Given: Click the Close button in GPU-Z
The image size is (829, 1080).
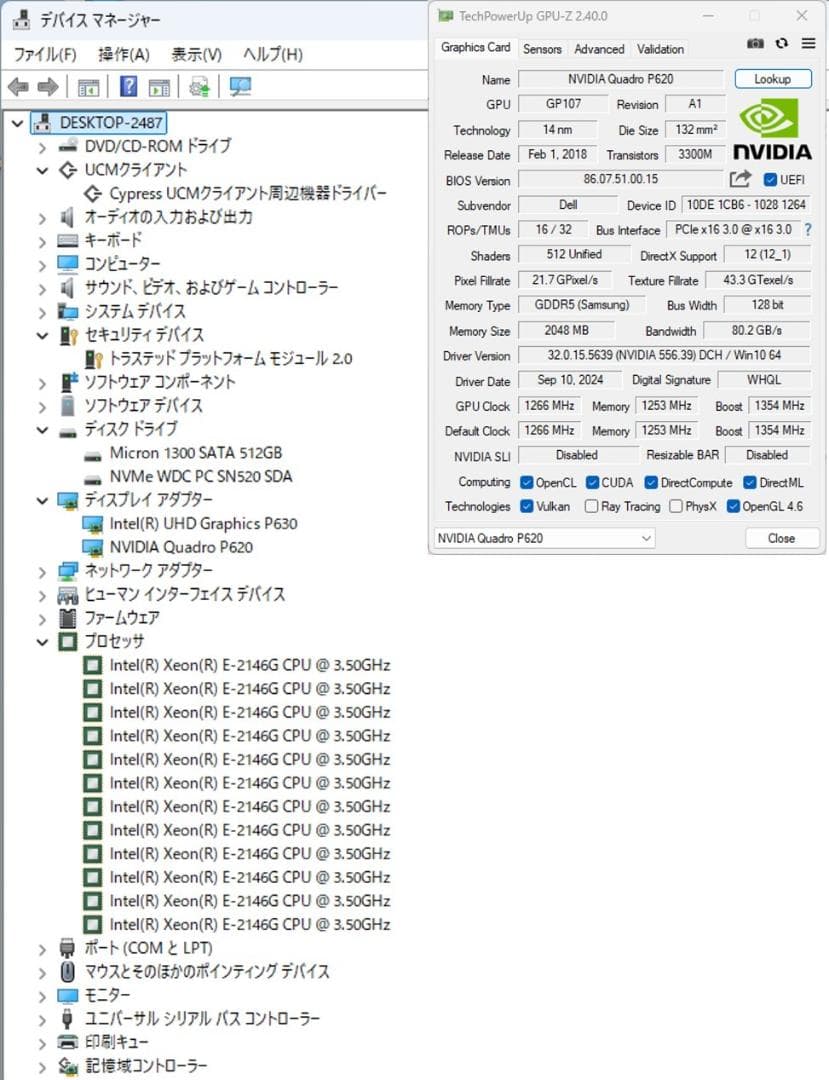Looking at the screenshot, I should [781, 538].
